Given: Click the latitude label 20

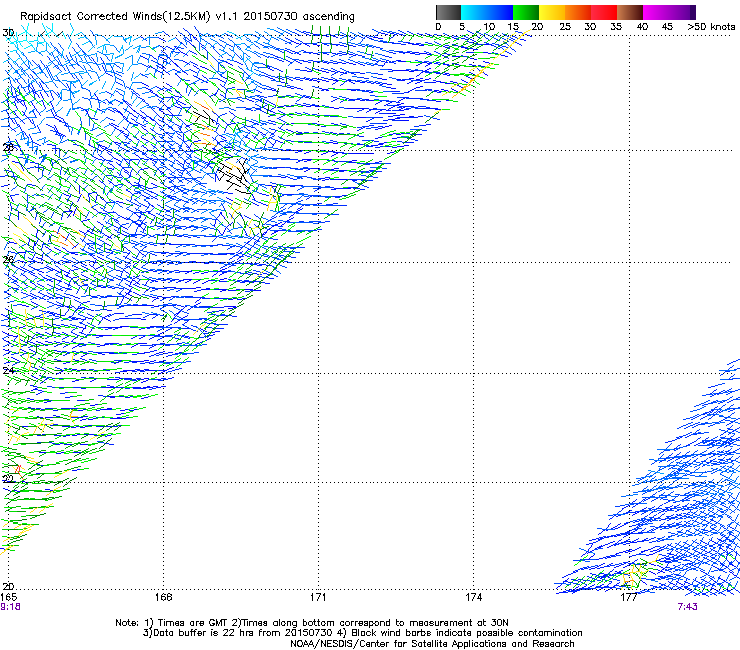Looking at the screenshot, I should point(8,586).
